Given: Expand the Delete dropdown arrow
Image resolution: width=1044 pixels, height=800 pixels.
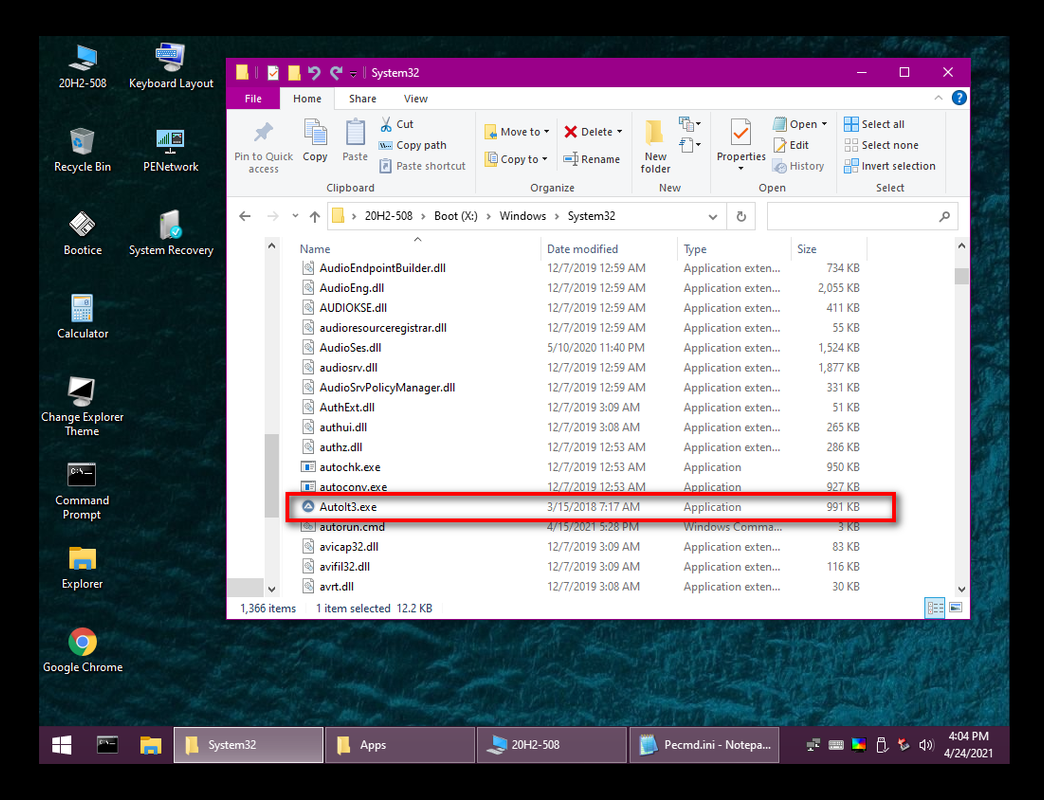Looking at the screenshot, I should click(619, 132).
